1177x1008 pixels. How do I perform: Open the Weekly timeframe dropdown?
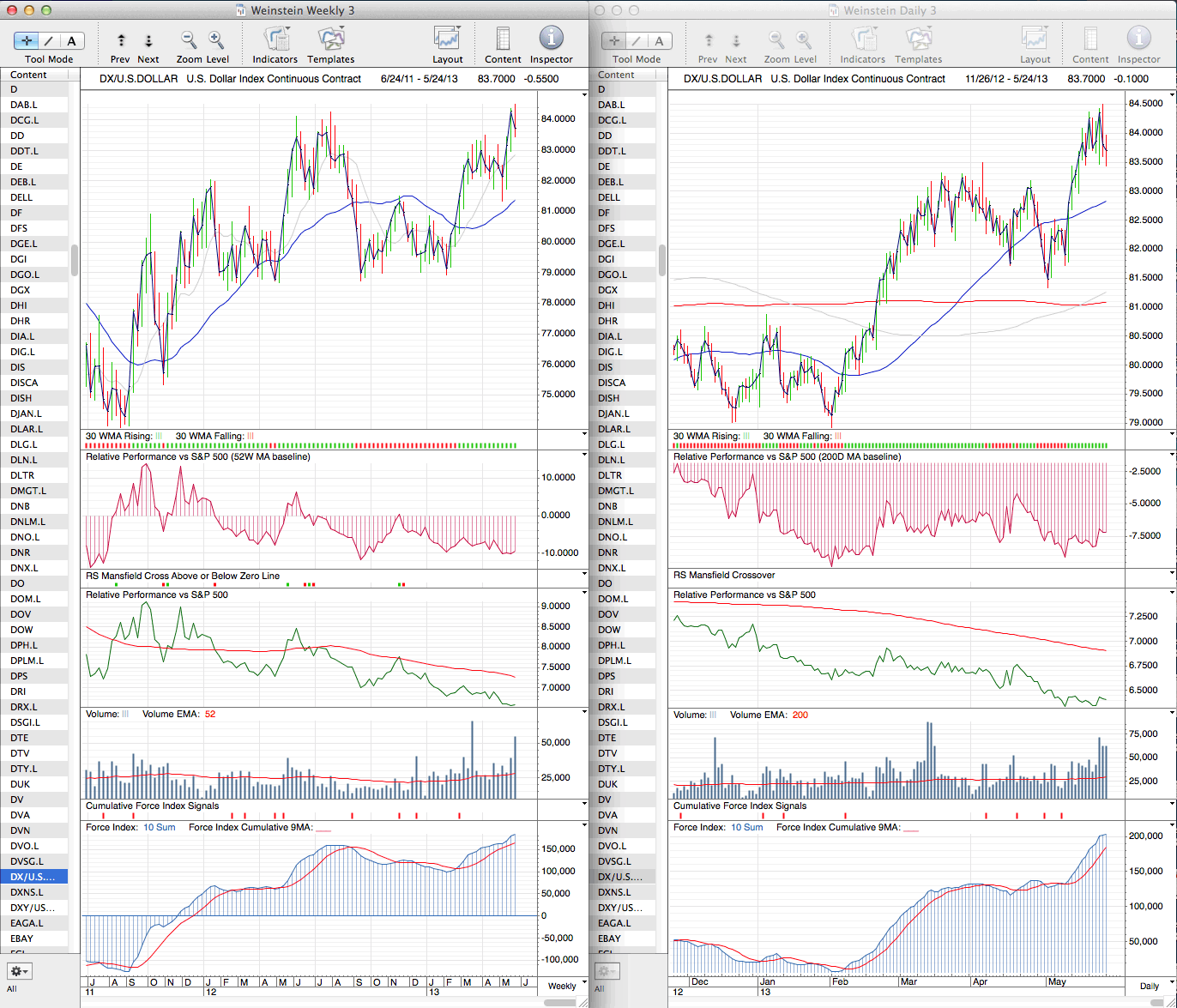(x=562, y=986)
